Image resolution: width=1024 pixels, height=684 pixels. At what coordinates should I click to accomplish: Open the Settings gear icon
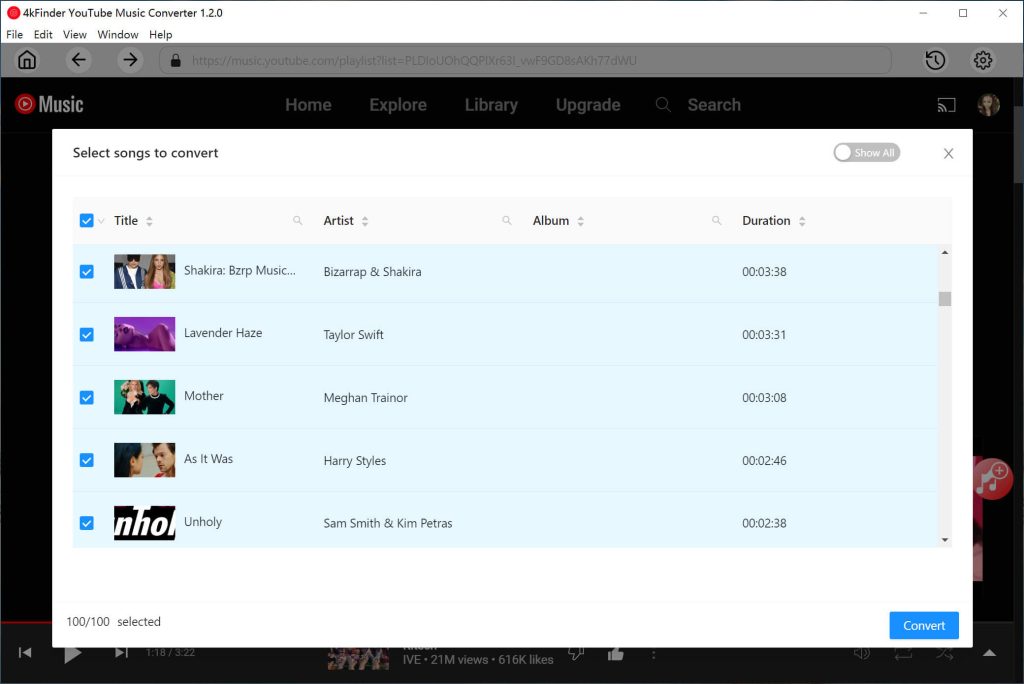[983, 60]
